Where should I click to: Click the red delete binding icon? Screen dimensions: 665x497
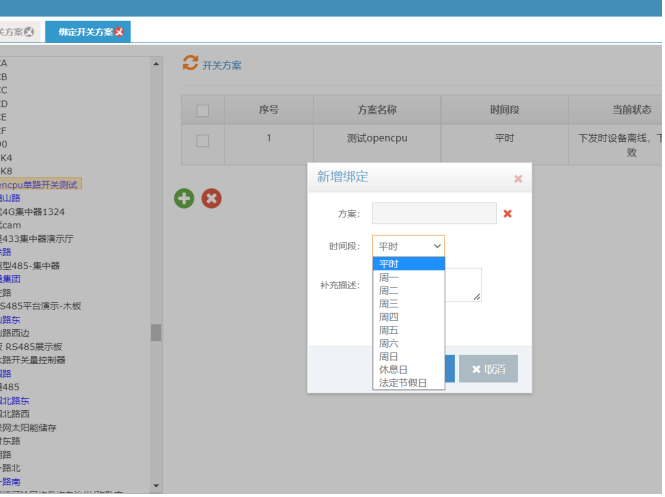click(212, 198)
